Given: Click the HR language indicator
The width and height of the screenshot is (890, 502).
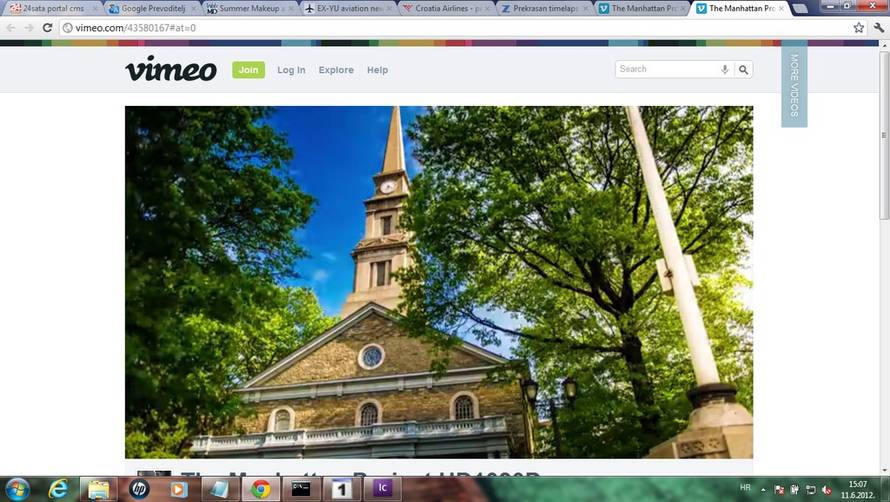Looking at the screenshot, I should (x=745, y=488).
